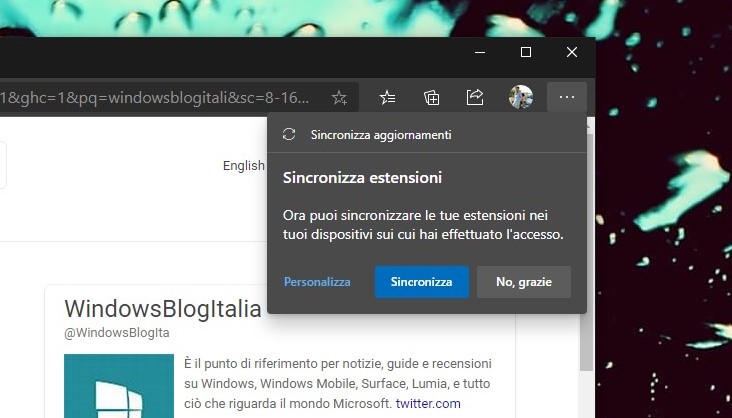The image size is (732, 418).
Task: Click the WindowsBlogItalia heading
Action: tap(162, 308)
